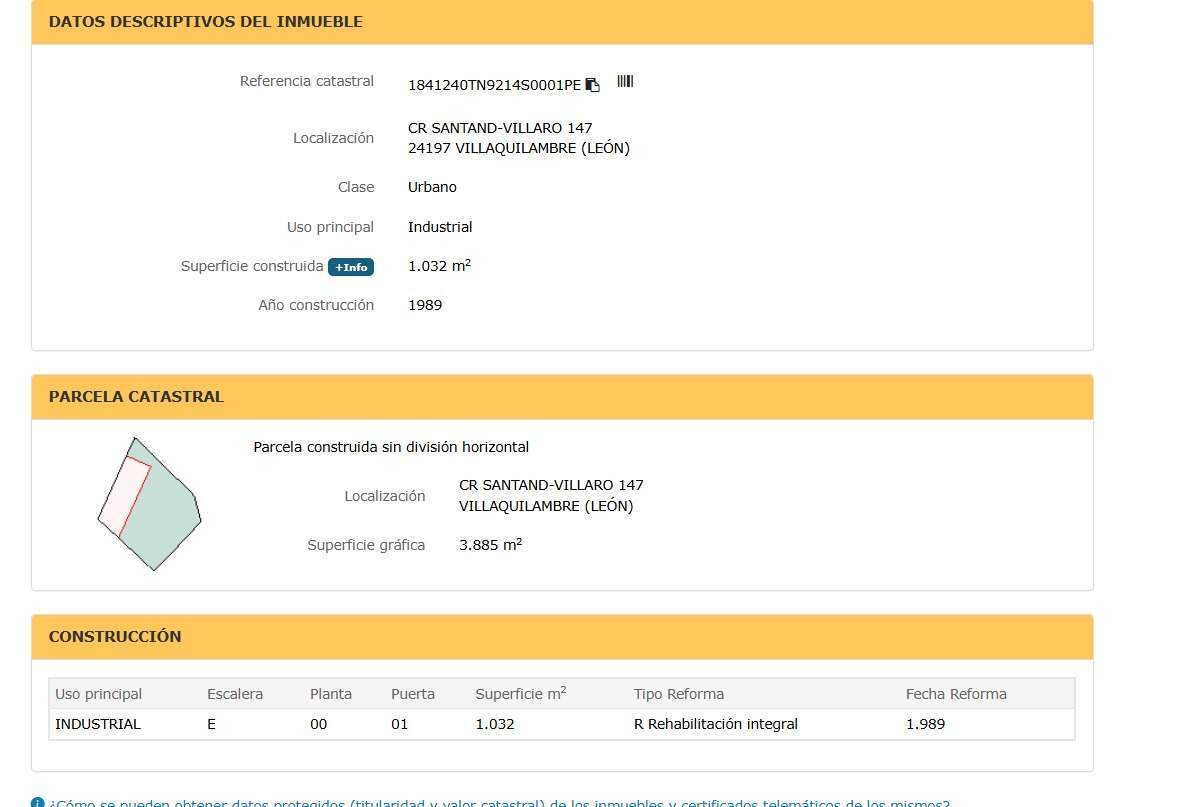Click 'Parcela construida sin división horizontal' text
This screenshot has width=1188, height=807.
pos(391,447)
